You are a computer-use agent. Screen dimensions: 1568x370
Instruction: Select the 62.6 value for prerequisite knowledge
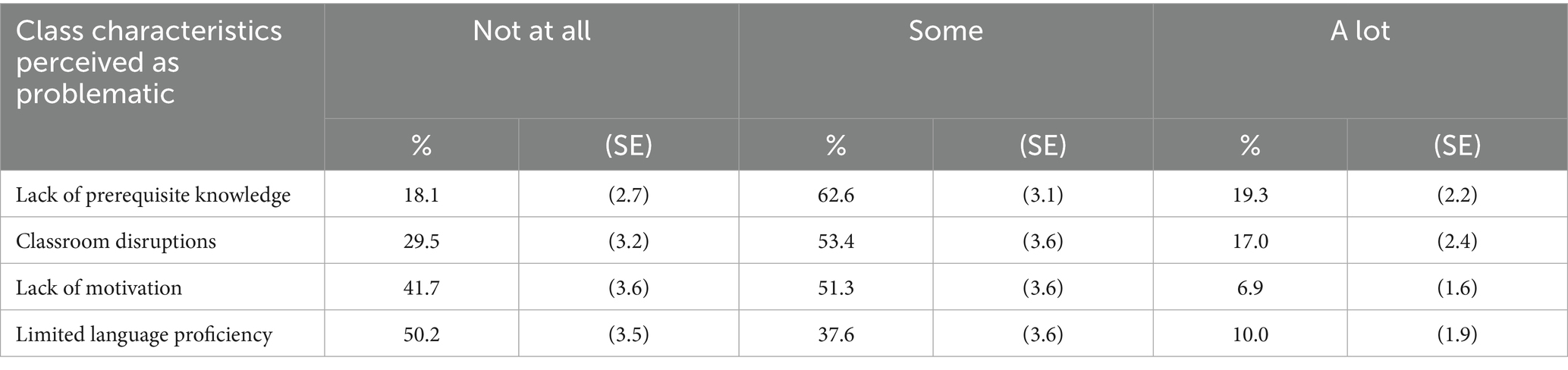pos(835,196)
